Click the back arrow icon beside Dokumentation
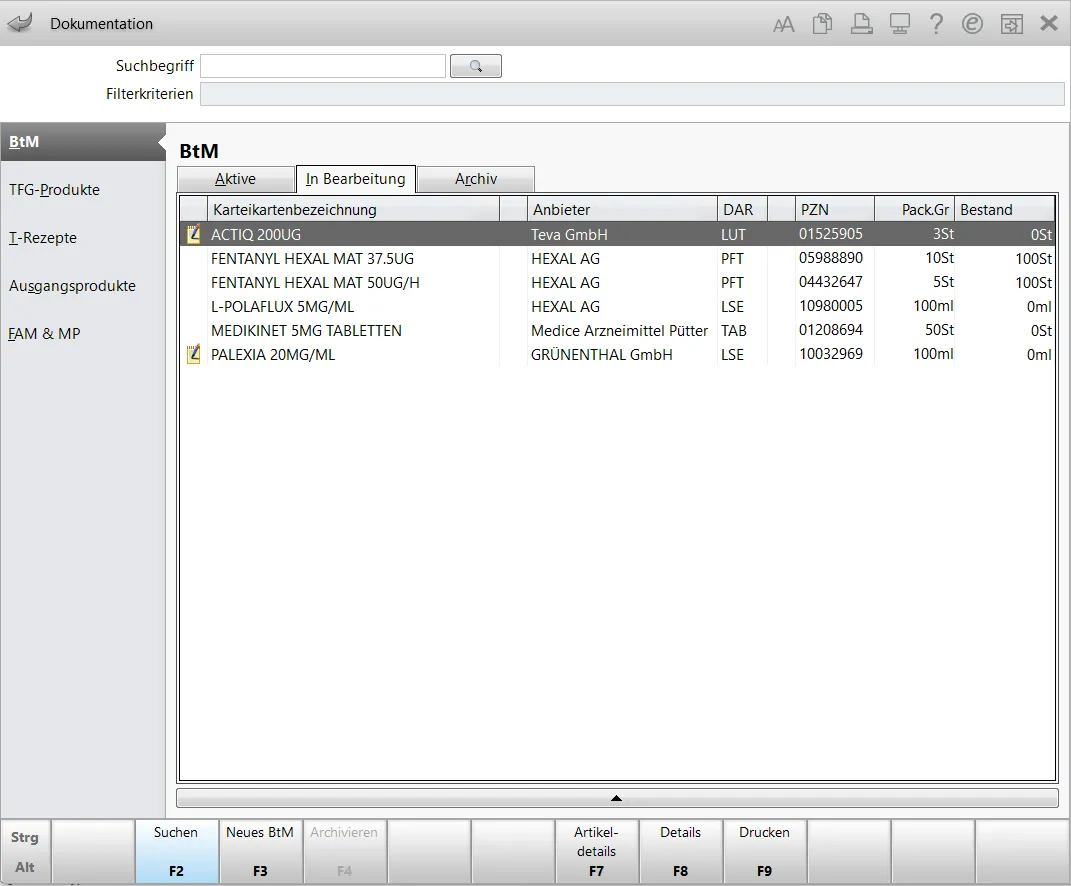1071x886 pixels. [20, 23]
